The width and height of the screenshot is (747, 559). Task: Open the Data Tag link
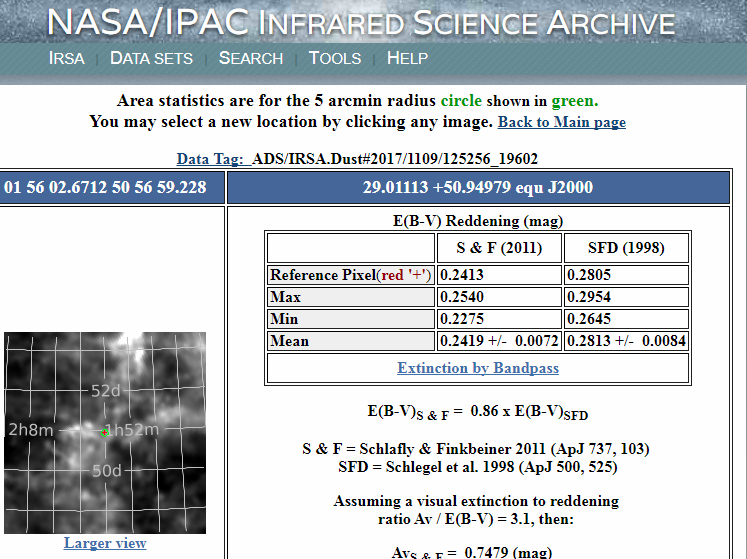click(x=214, y=159)
